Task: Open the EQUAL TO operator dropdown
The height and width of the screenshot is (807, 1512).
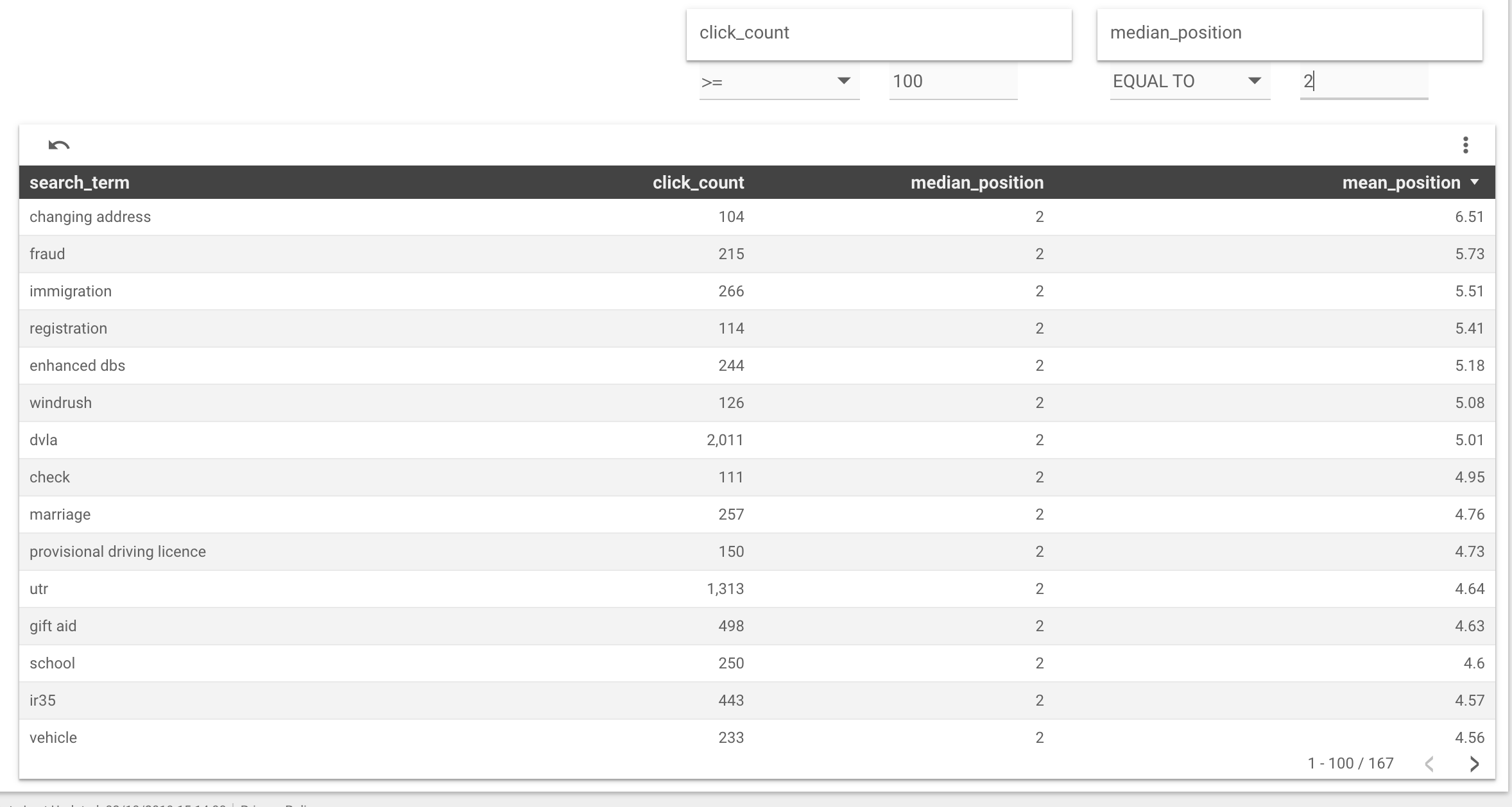Action: [1189, 81]
